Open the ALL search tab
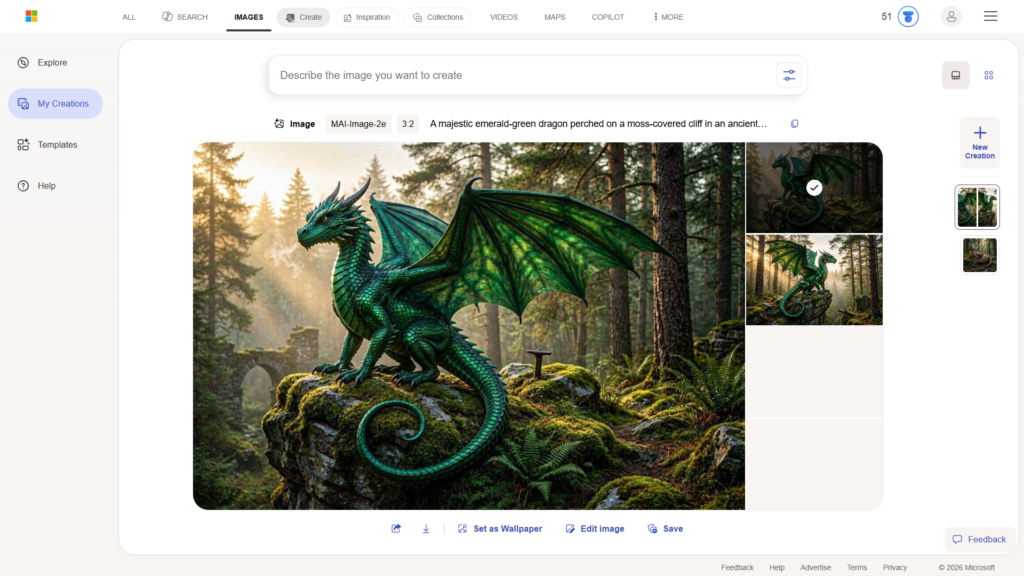Screen dimensions: 1024x576 129,17
